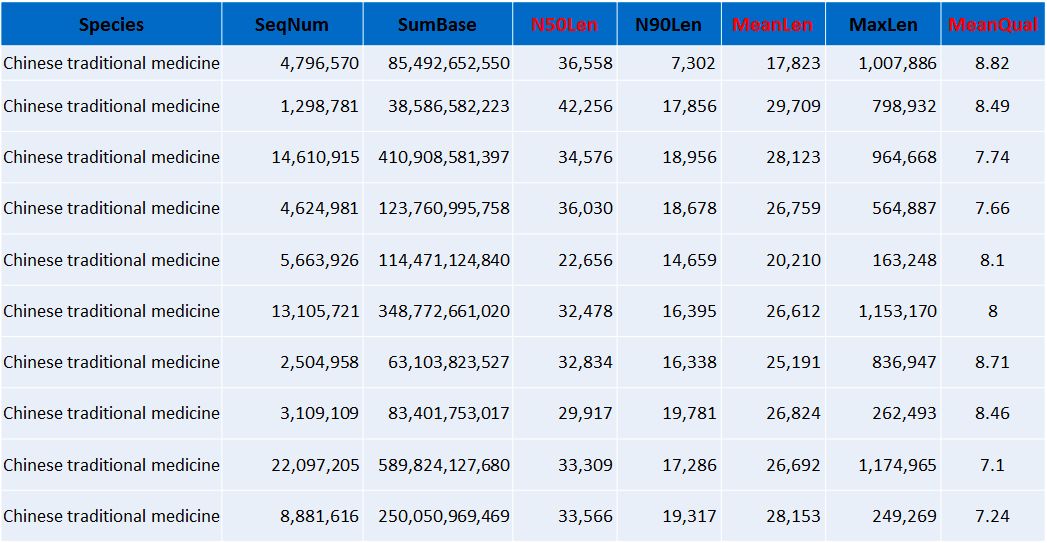Click the MeanQual cell 8.71

[x=992, y=362]
